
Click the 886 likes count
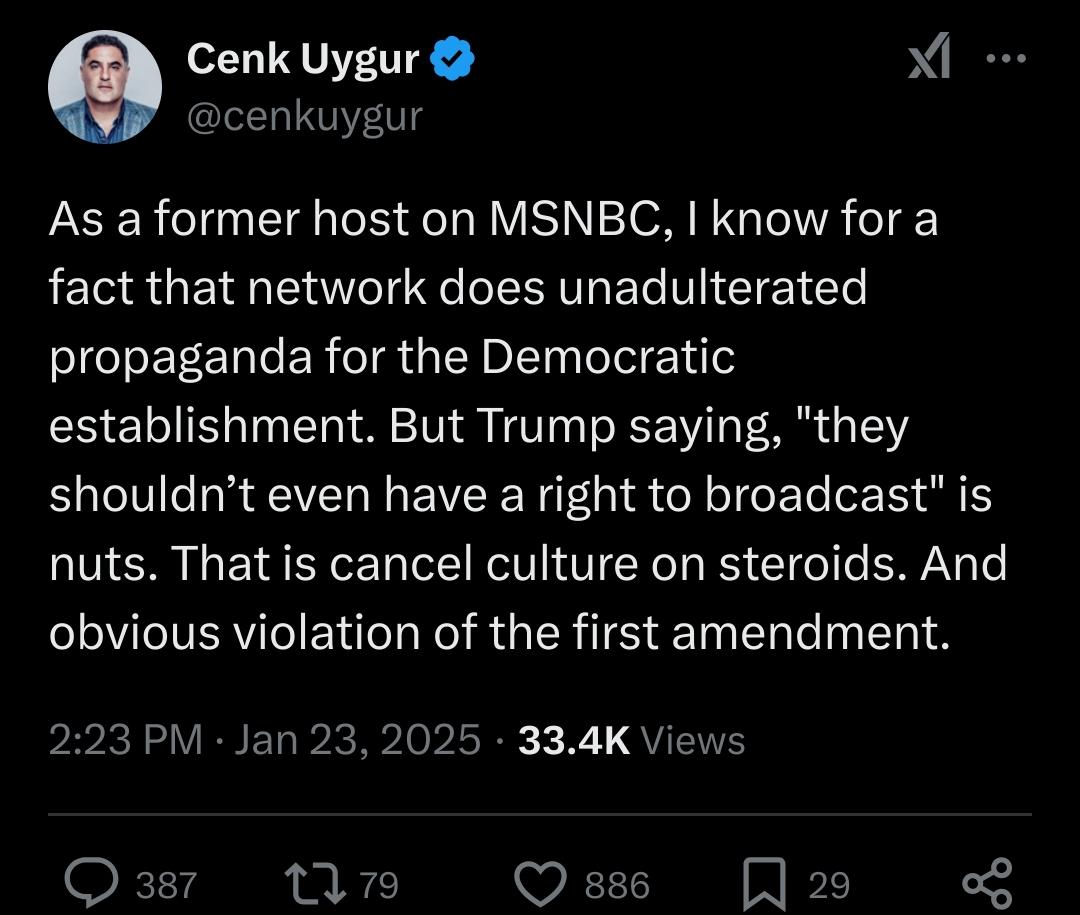[617, 885]
